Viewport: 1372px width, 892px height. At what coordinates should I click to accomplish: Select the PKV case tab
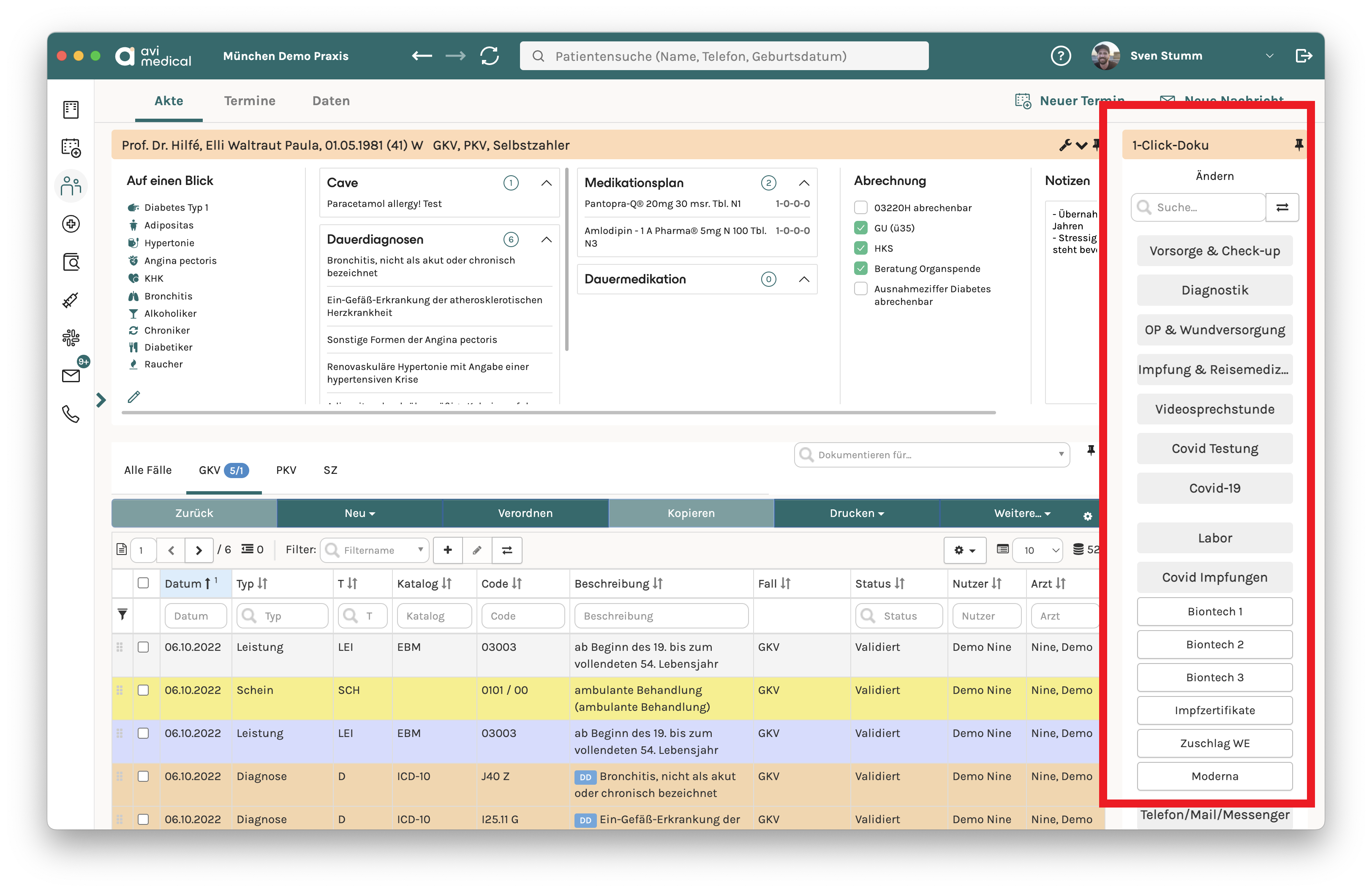coord(286,470)
